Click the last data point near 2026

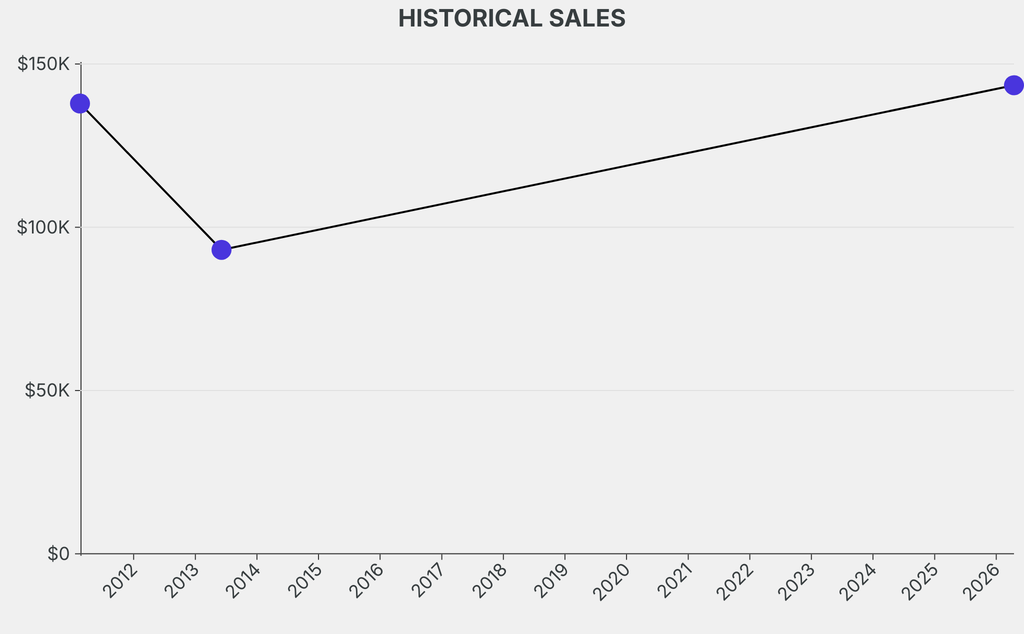[x=1013, y=85]
